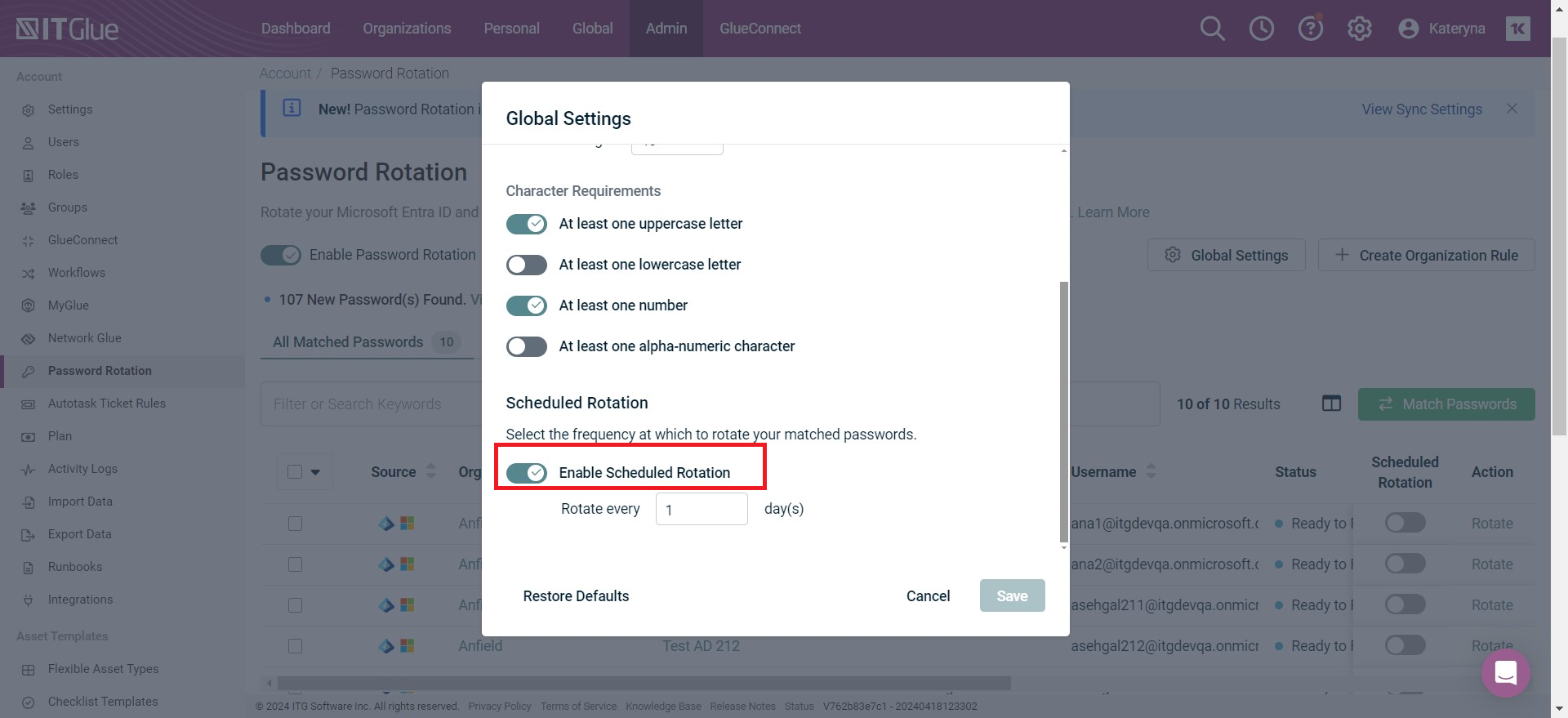Switch to All Matched Passwords tab
The image size is (1568, 718).
[x=367, y=342]
